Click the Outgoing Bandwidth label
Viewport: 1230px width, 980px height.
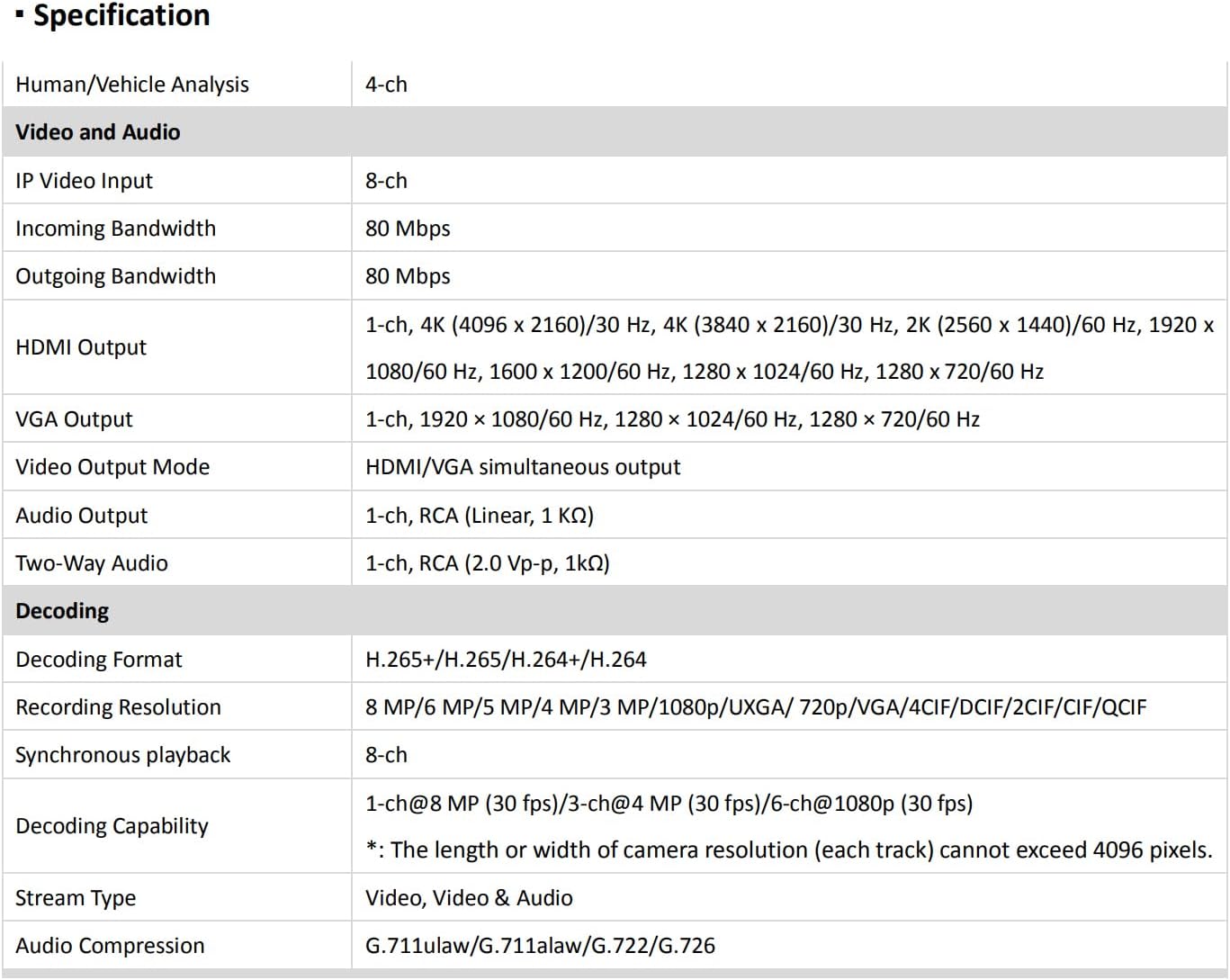coord(116,276)
